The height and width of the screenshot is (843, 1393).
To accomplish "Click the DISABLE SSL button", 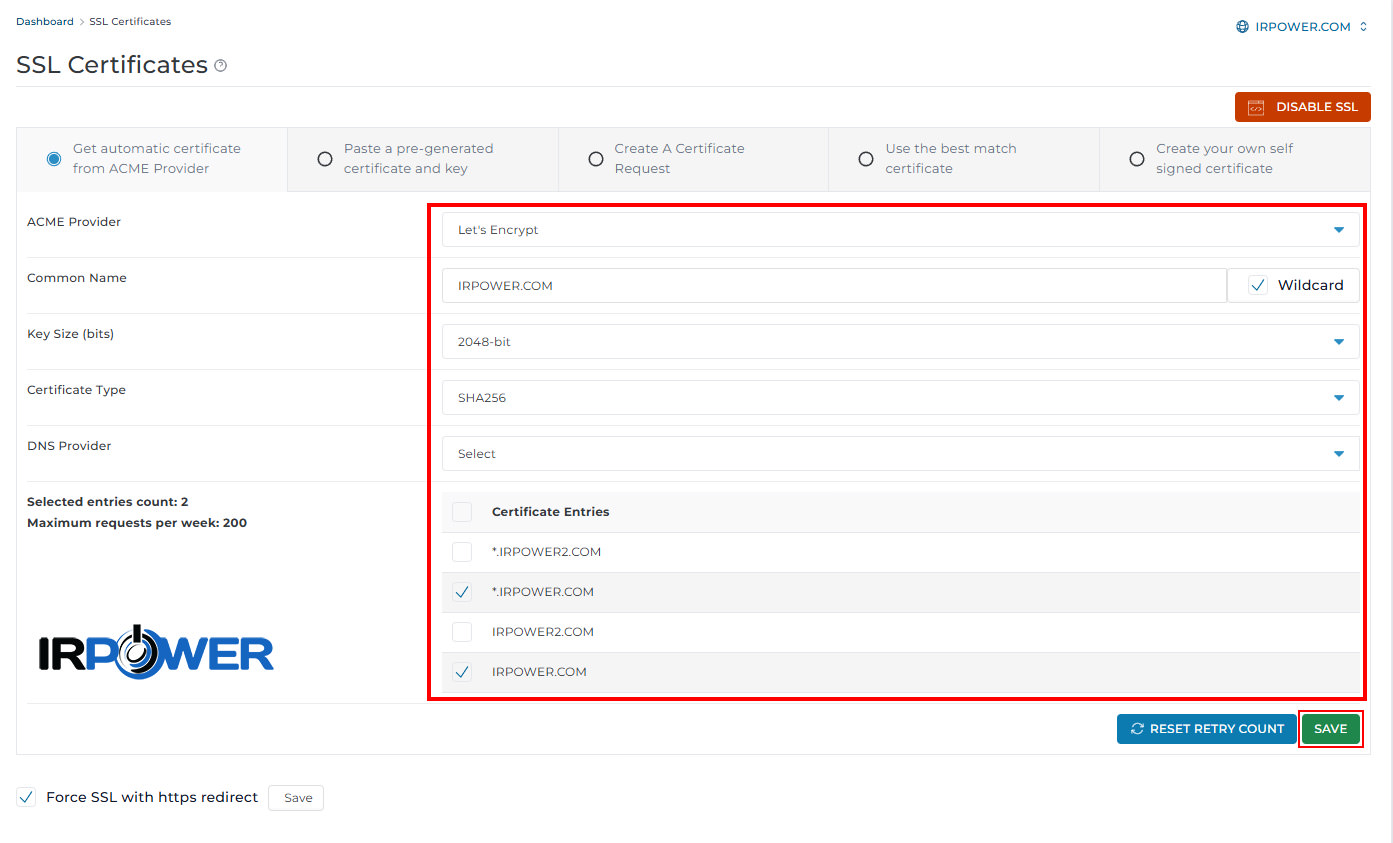I will 1303,107.
